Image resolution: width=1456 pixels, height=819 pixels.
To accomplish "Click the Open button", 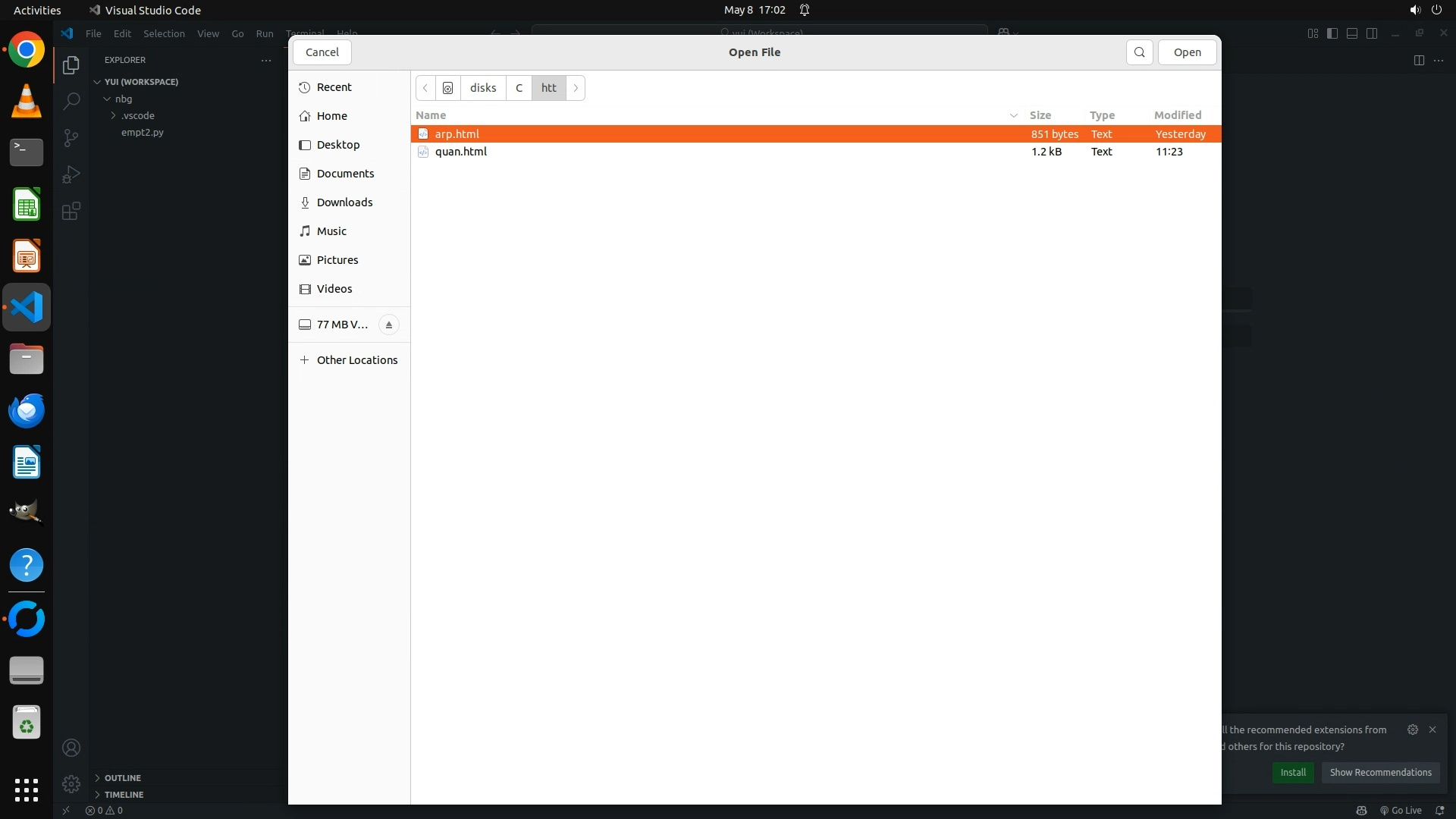I will (x=1187, y=52).
